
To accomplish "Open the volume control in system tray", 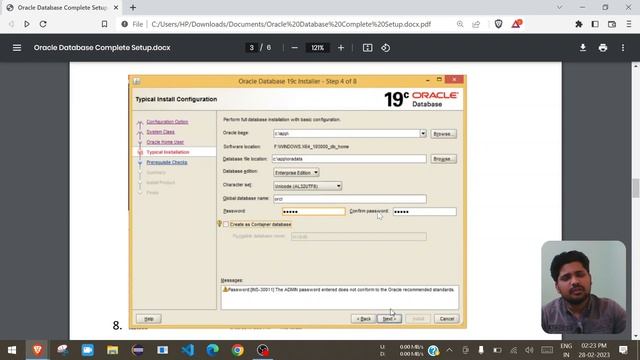I will pos(529,350).
